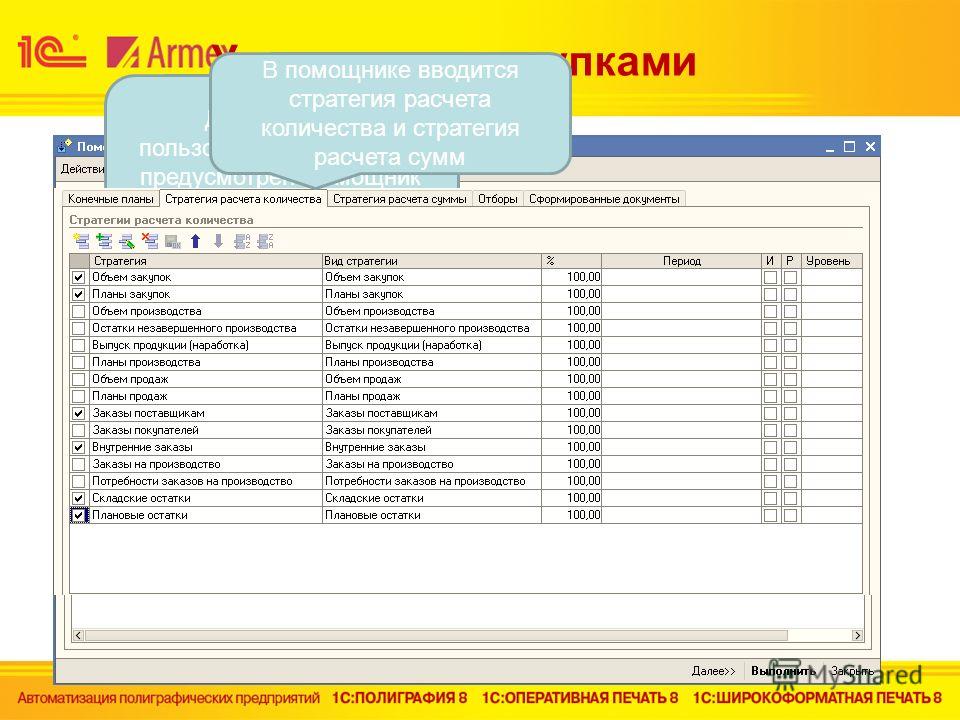The width and height of the screenshot is (960, 720).
Task: Check the Планы продаж strategy checkbox
Action: pos(78,396)
